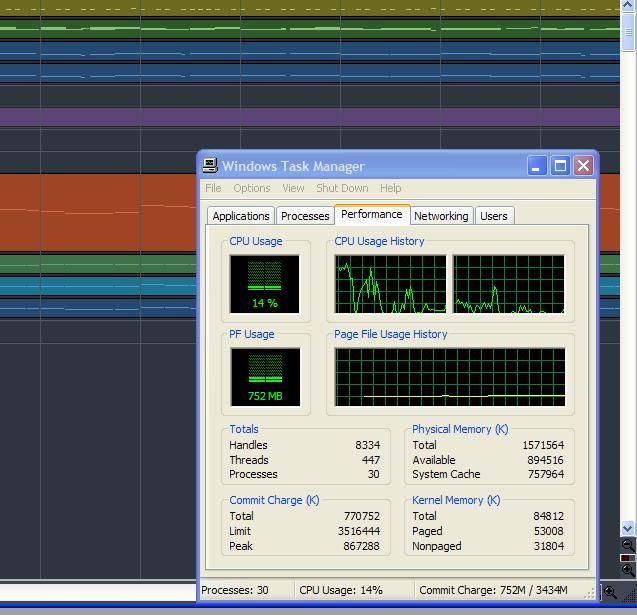This screenshot has height=615, width=637.
Task: Minimize the Windows Task Manager window
Action: pos(538,166)
